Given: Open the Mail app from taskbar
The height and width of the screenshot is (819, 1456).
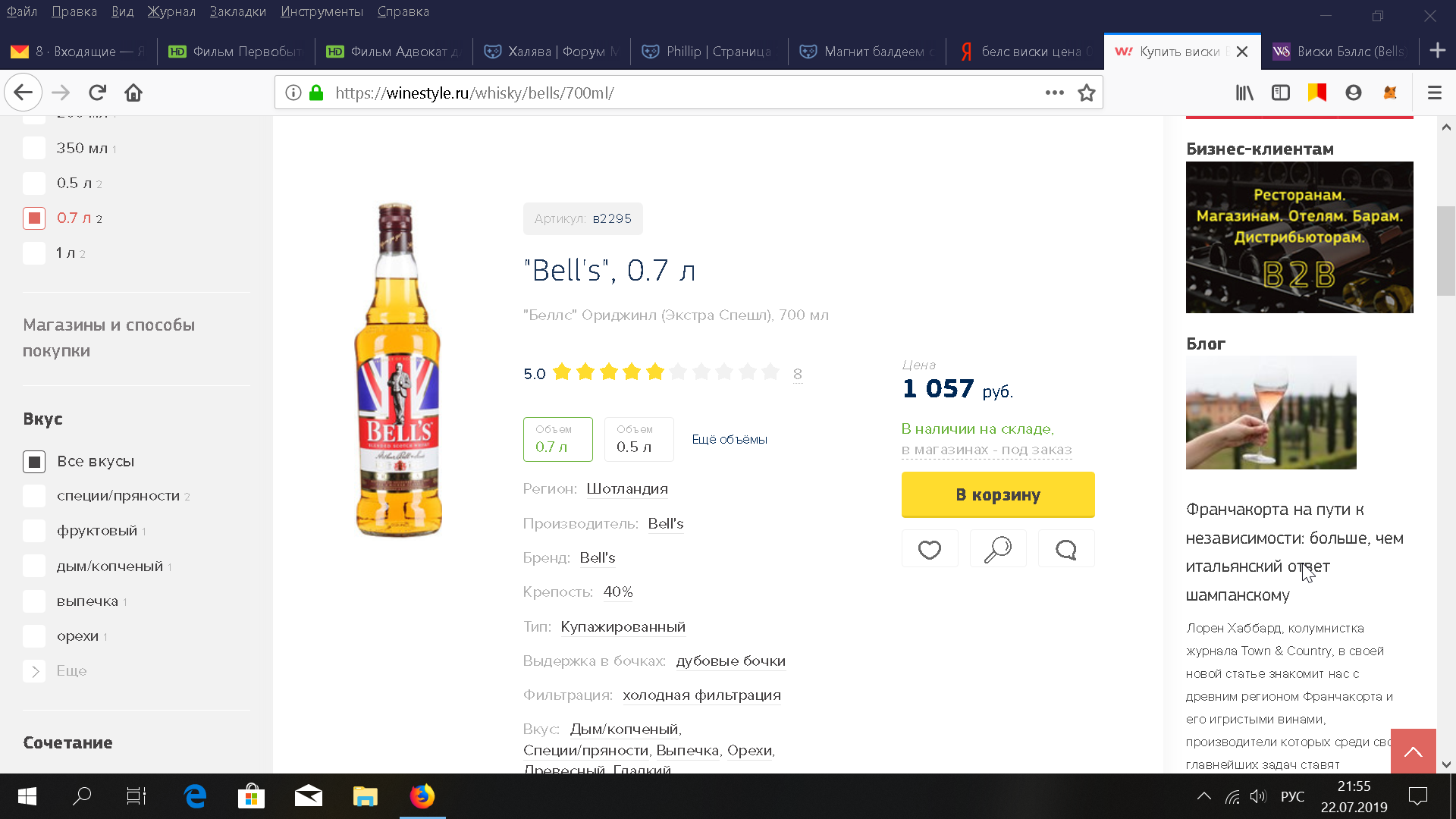Looking at the screenshot, I should [308, 796].
